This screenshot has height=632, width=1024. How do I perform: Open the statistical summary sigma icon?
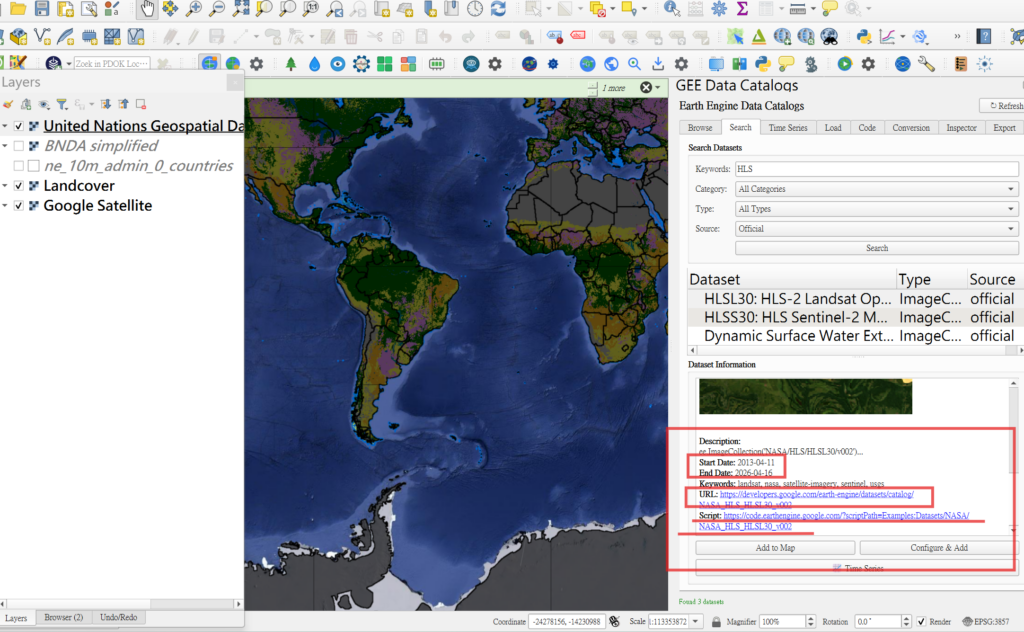[x=743, y=9]
